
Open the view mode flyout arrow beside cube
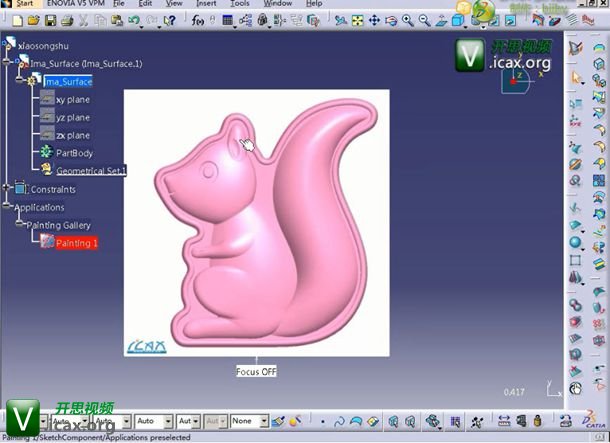tap(466, 27)
